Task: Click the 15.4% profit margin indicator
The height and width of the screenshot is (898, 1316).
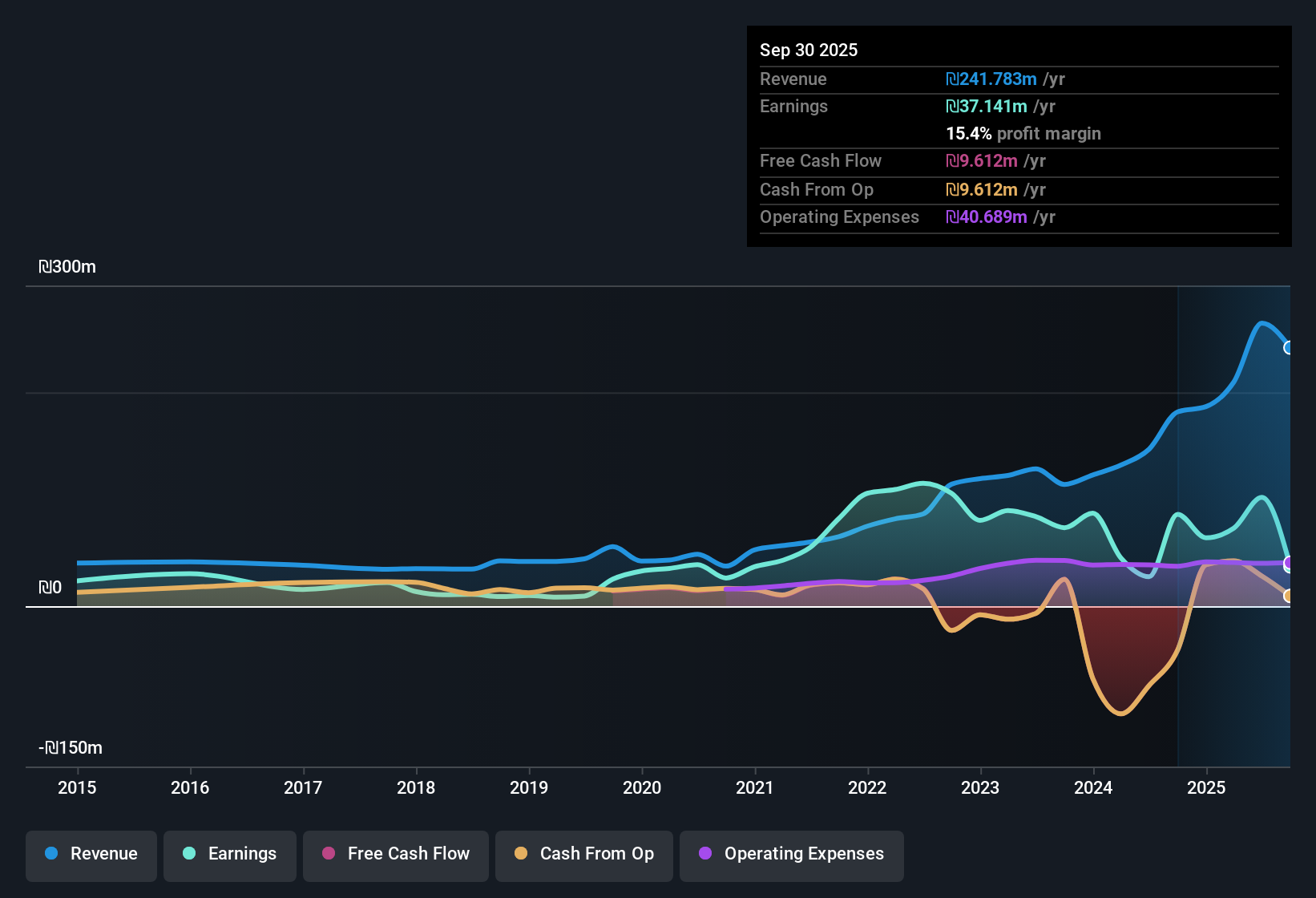Action: point(1023,133)
